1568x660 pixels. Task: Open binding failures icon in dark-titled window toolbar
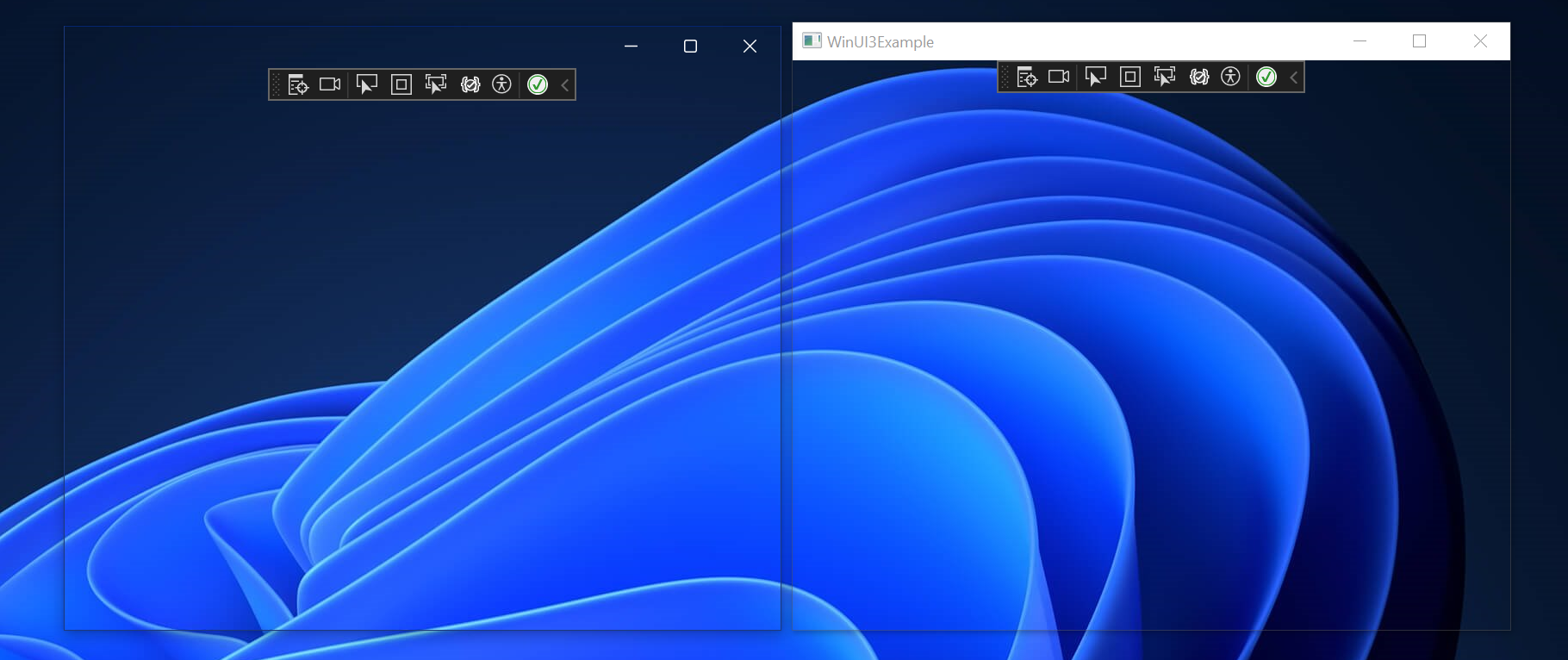tap(470, 84)
